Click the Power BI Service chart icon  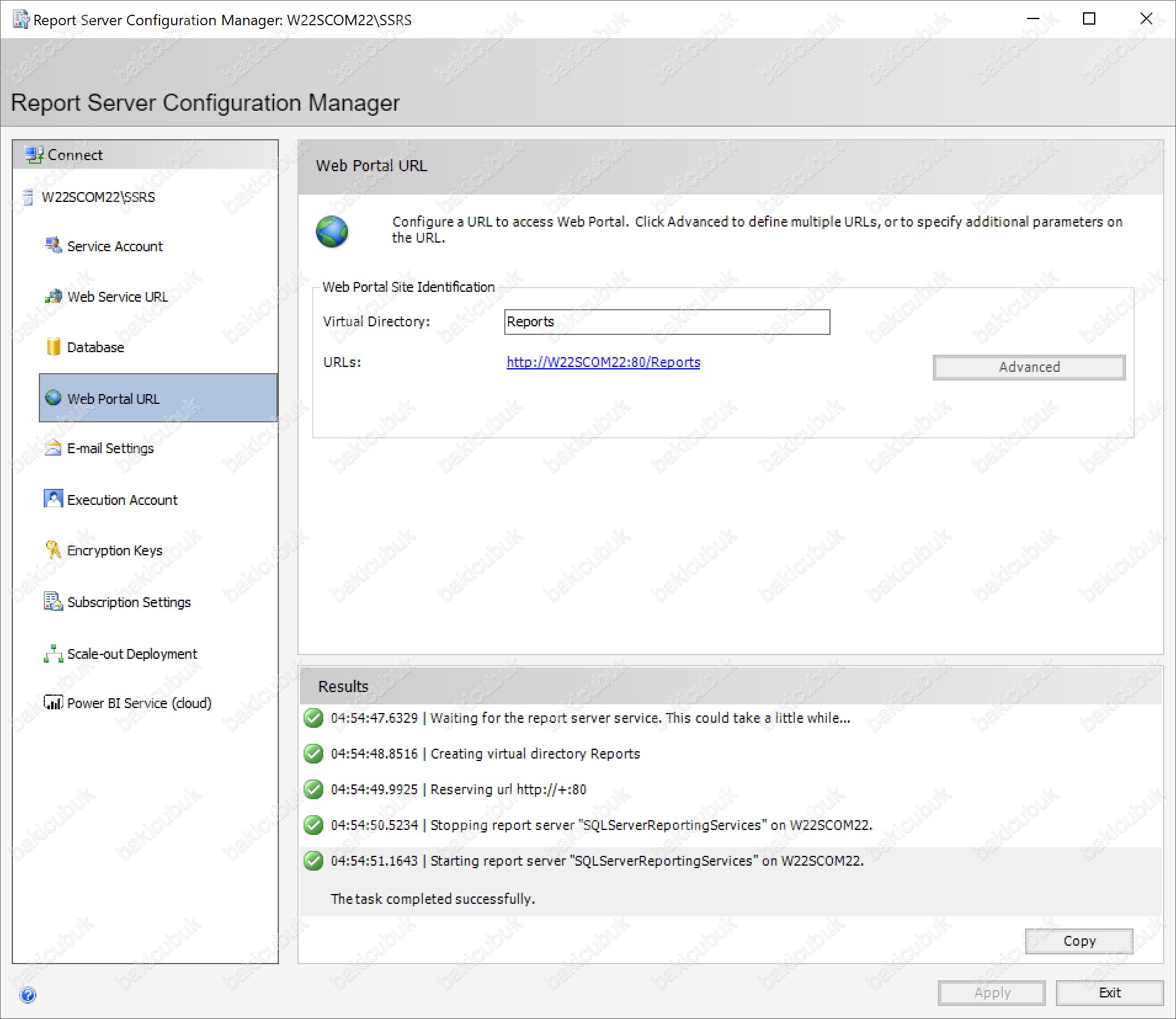[54, 703]
